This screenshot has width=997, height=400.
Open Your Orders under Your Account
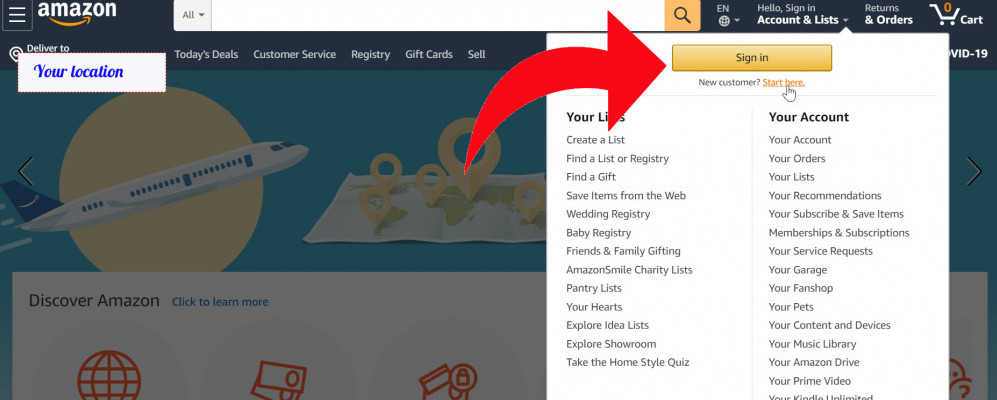coord(797,158)
